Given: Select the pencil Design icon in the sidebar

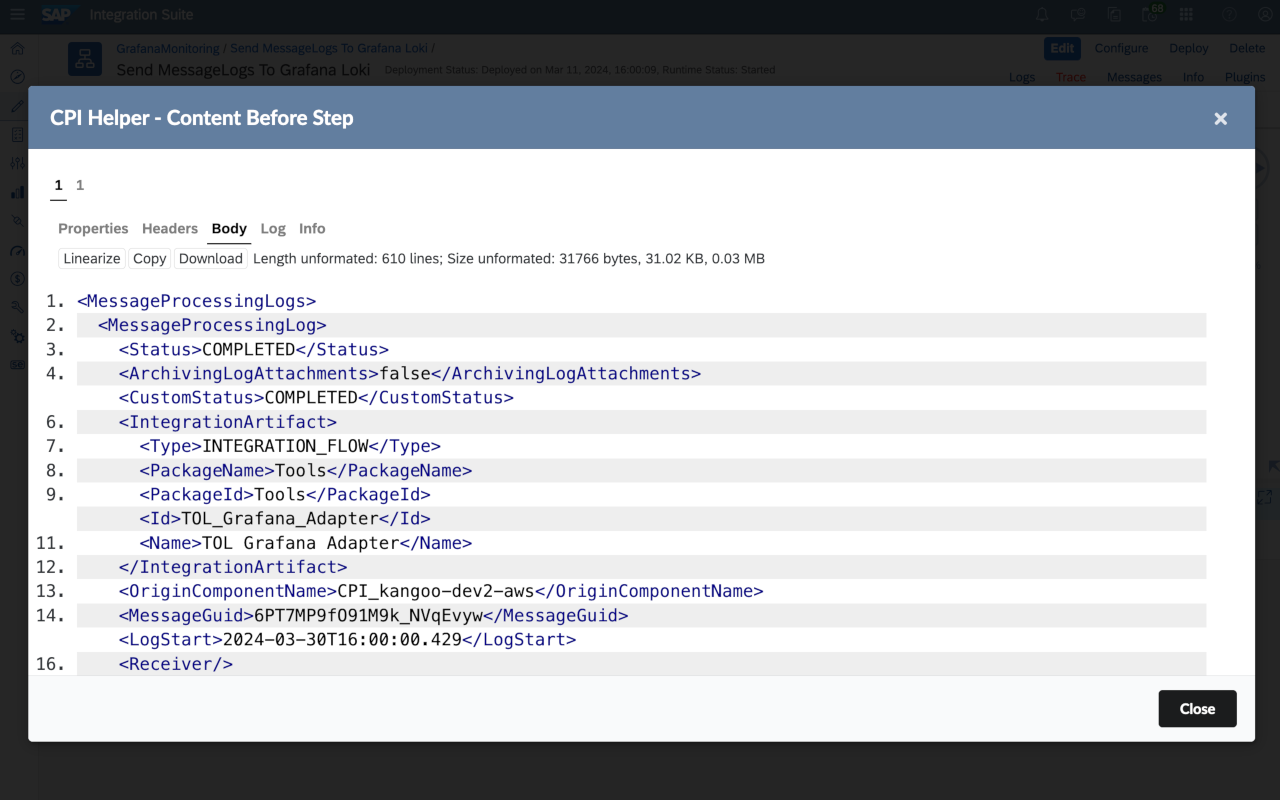Looking at the screenshot, I should [x=16, y=104].
